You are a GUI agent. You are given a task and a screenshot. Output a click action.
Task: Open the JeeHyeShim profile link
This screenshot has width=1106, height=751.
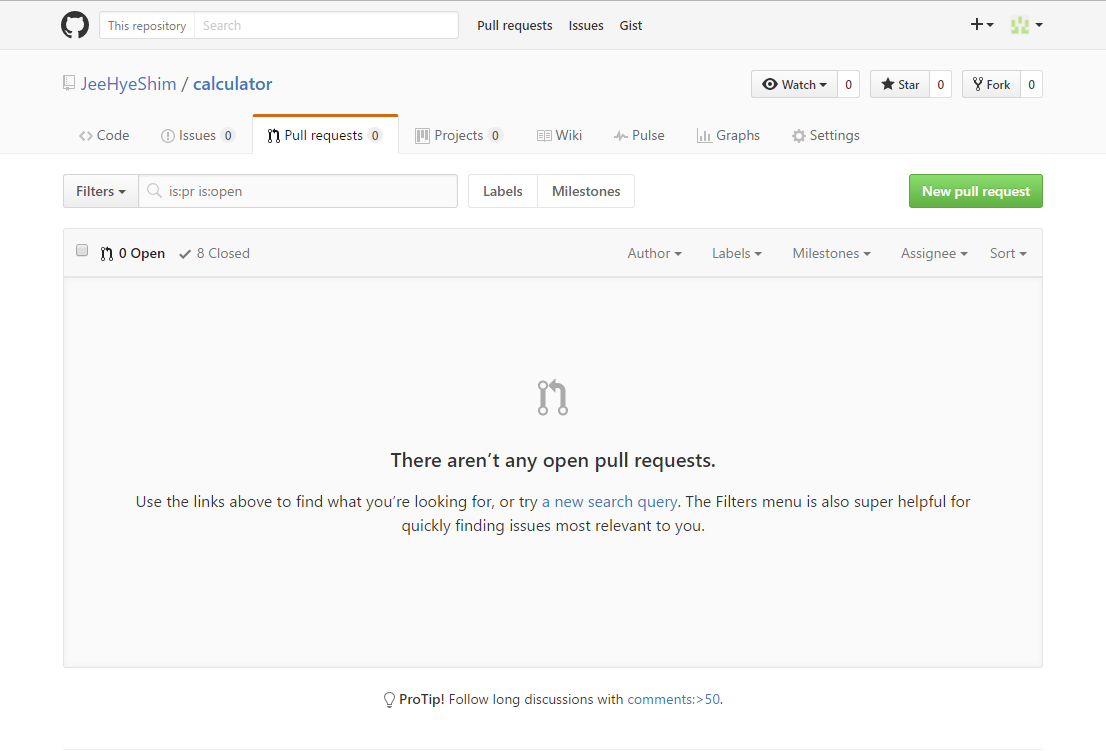click(x=128, y=84)
